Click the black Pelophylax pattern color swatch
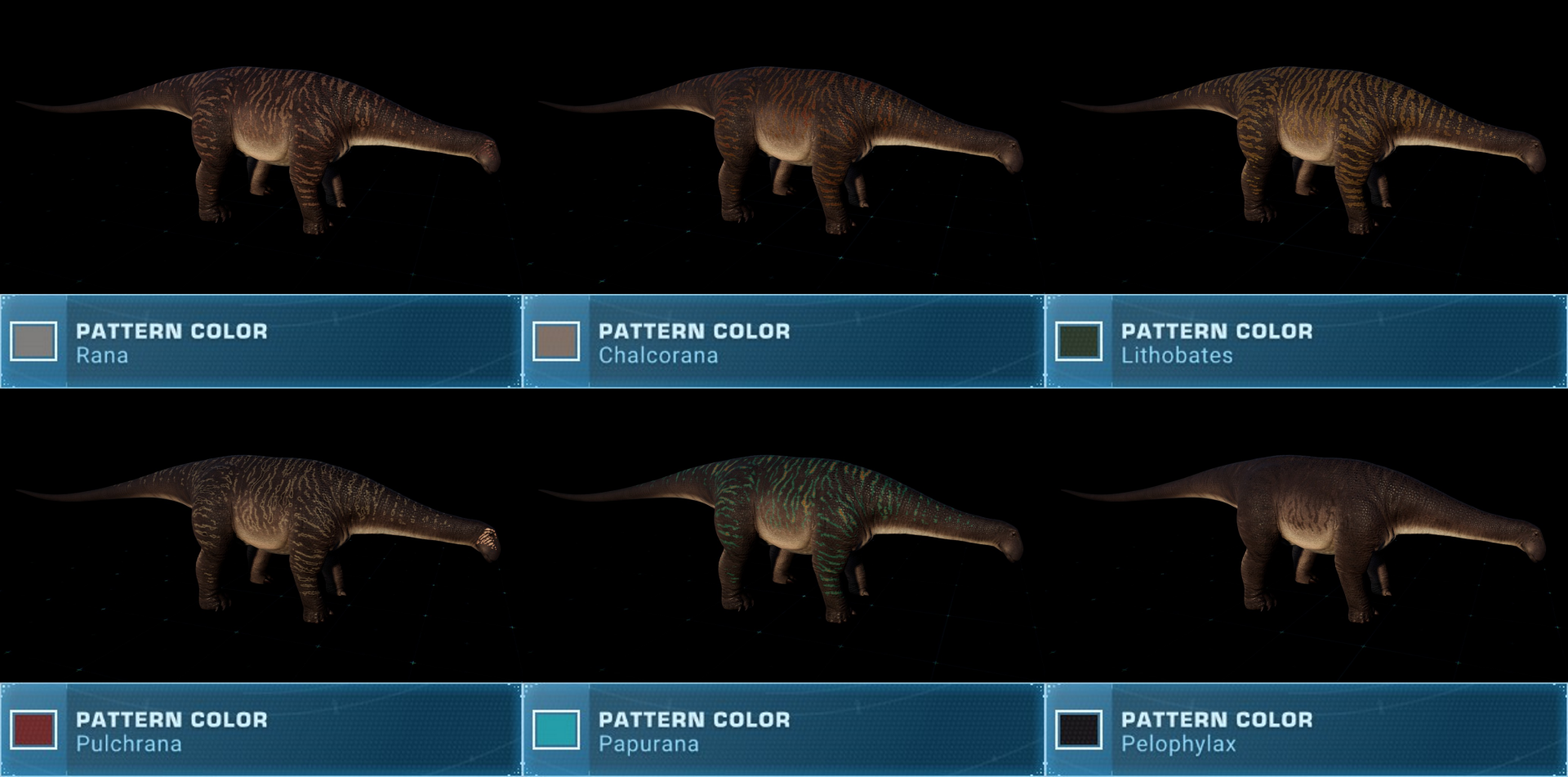This screenshot has width=1568, height=777. (x=1079, y=730)
